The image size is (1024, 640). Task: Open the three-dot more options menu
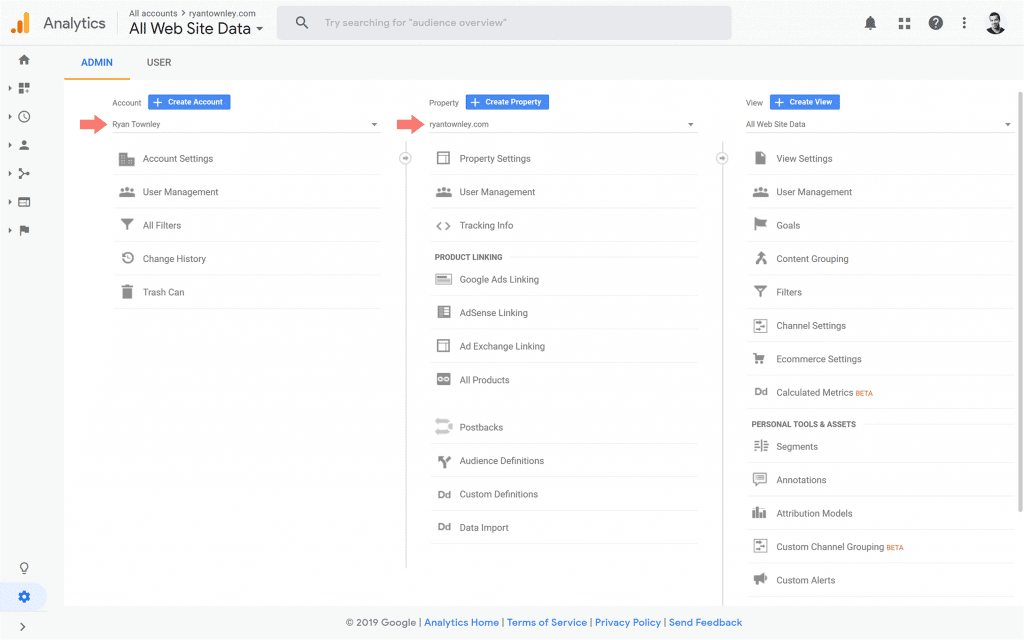(x=964, y=24)
